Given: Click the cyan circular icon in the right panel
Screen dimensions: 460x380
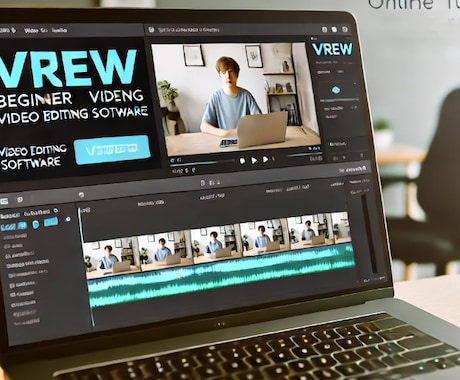Looking at the screenshot, I should click(336, 90).
